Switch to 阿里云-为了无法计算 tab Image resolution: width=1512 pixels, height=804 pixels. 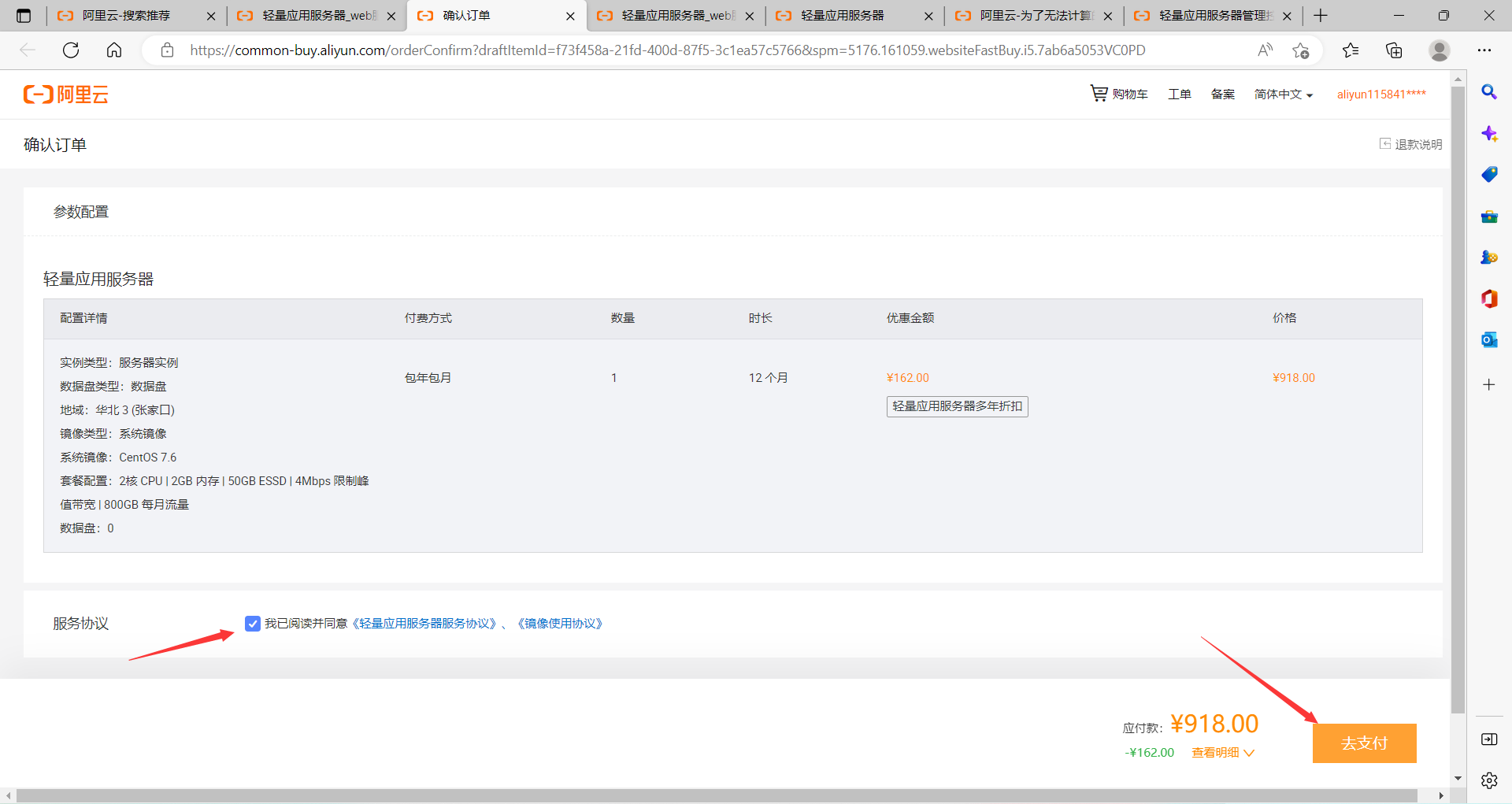pyautogui.click(x=1034, y=16)
